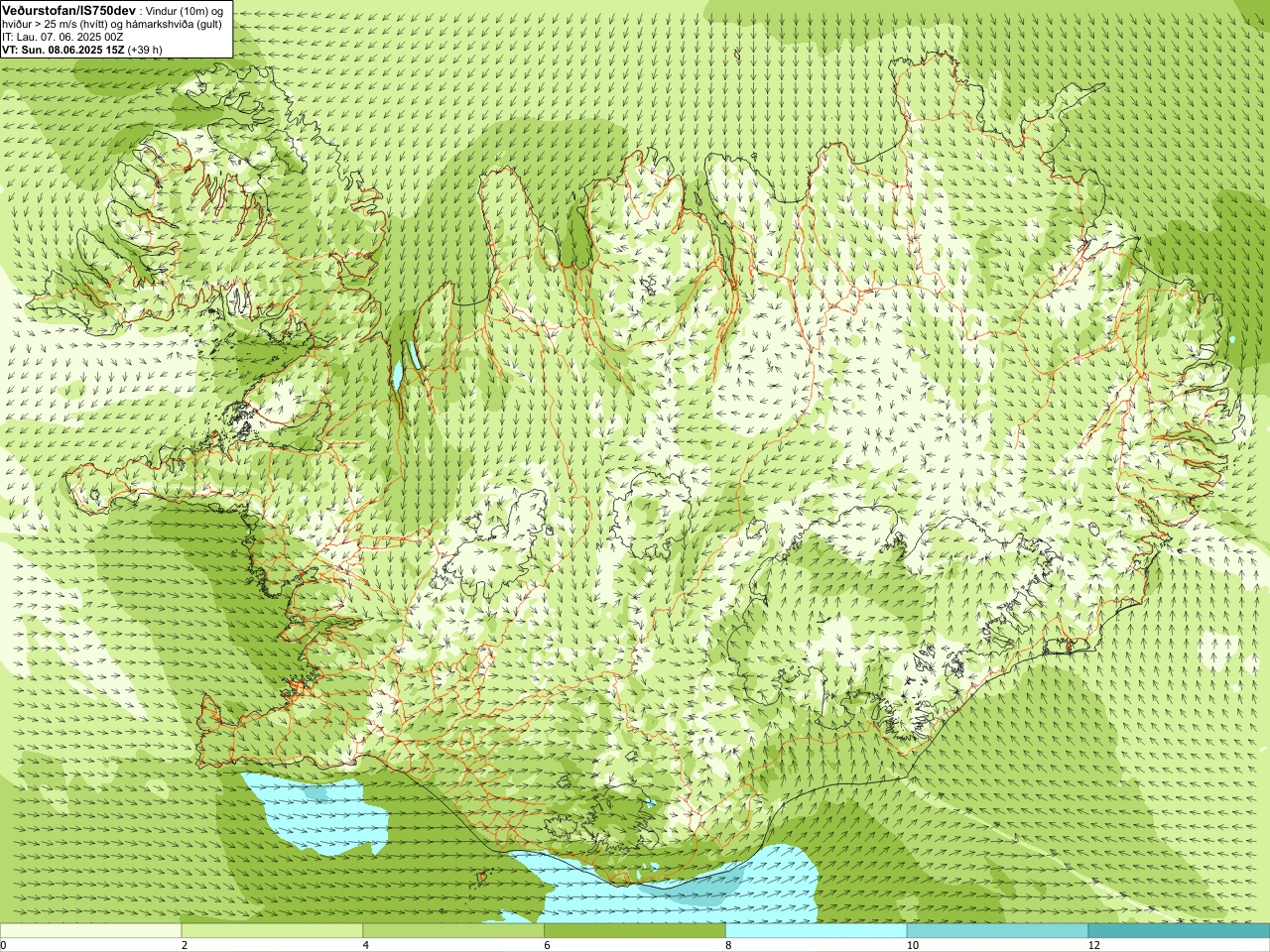Click the '(+39 h)' forecast offset text
Screen dimensions: 1270x952
coord(145,50)
